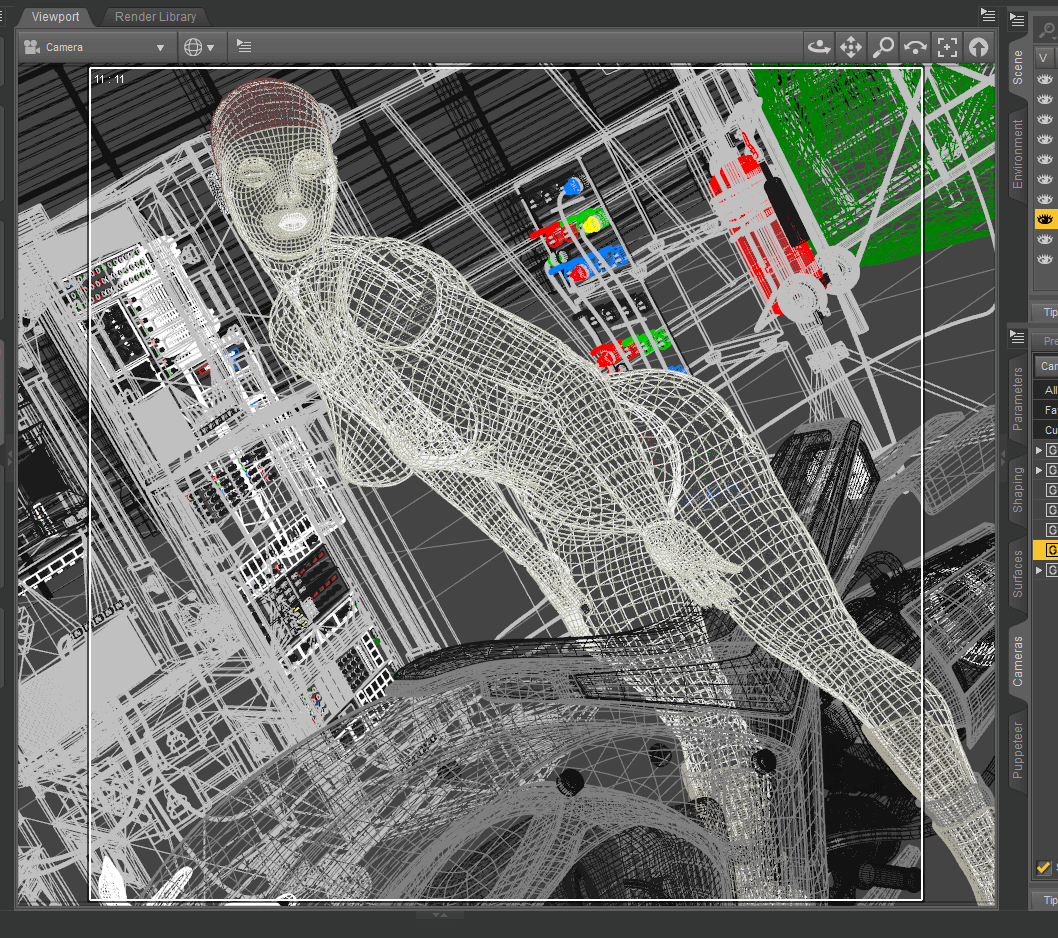
Task: Open the 'Cam' node selector dropdown in Parameters
Action: click(1047, 366)
